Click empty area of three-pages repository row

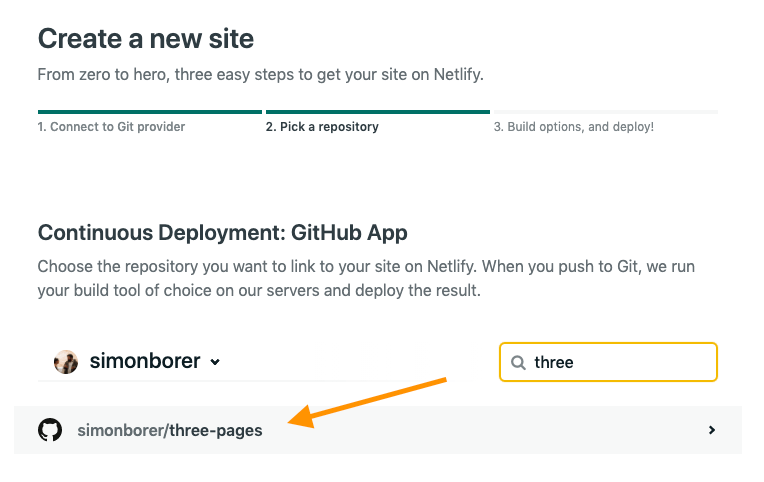coord(500,431)
